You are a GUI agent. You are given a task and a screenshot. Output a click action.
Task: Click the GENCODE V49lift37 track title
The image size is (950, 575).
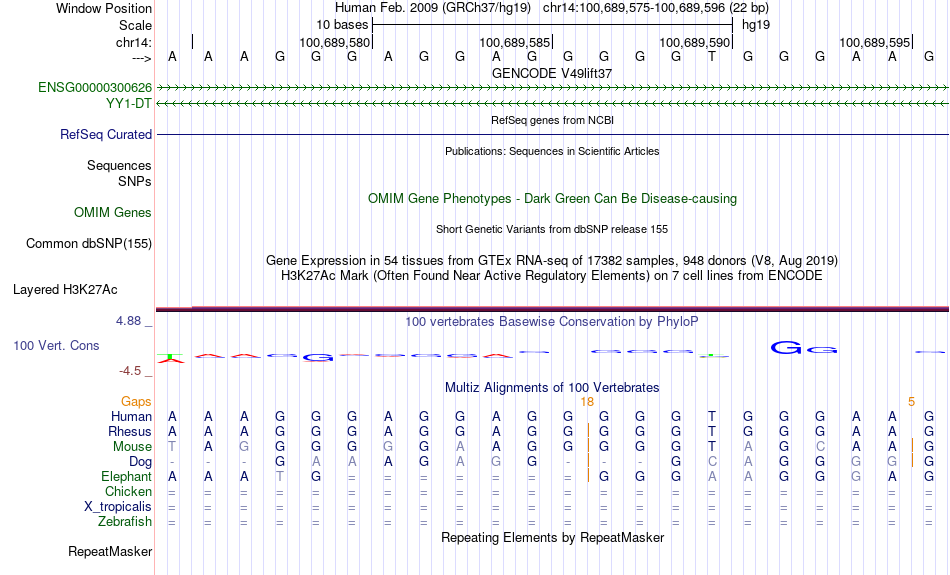552,73
